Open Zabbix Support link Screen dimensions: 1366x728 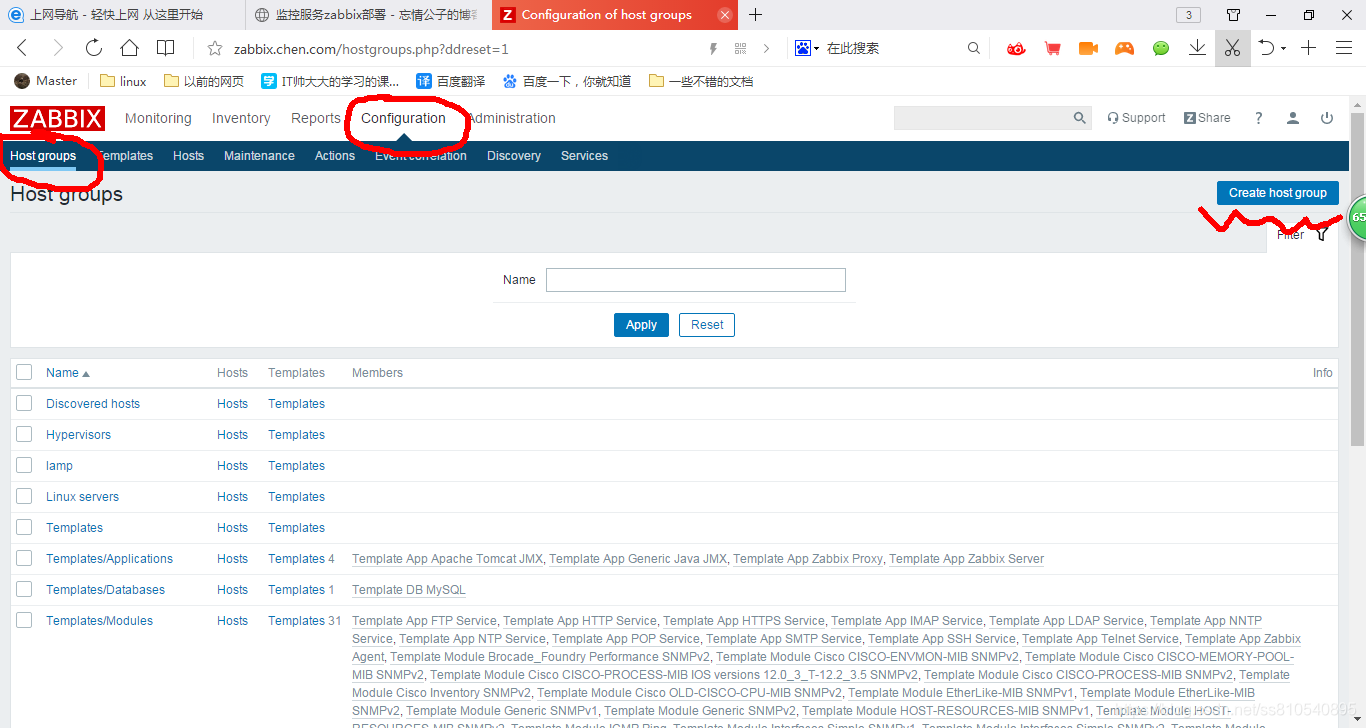coord(1136,118)
